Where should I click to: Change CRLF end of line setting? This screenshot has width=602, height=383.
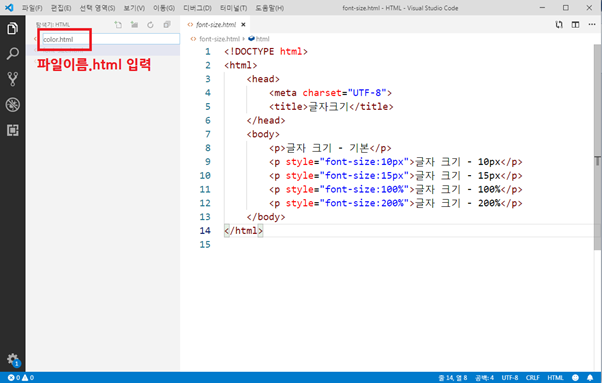(x=533, y=378)
